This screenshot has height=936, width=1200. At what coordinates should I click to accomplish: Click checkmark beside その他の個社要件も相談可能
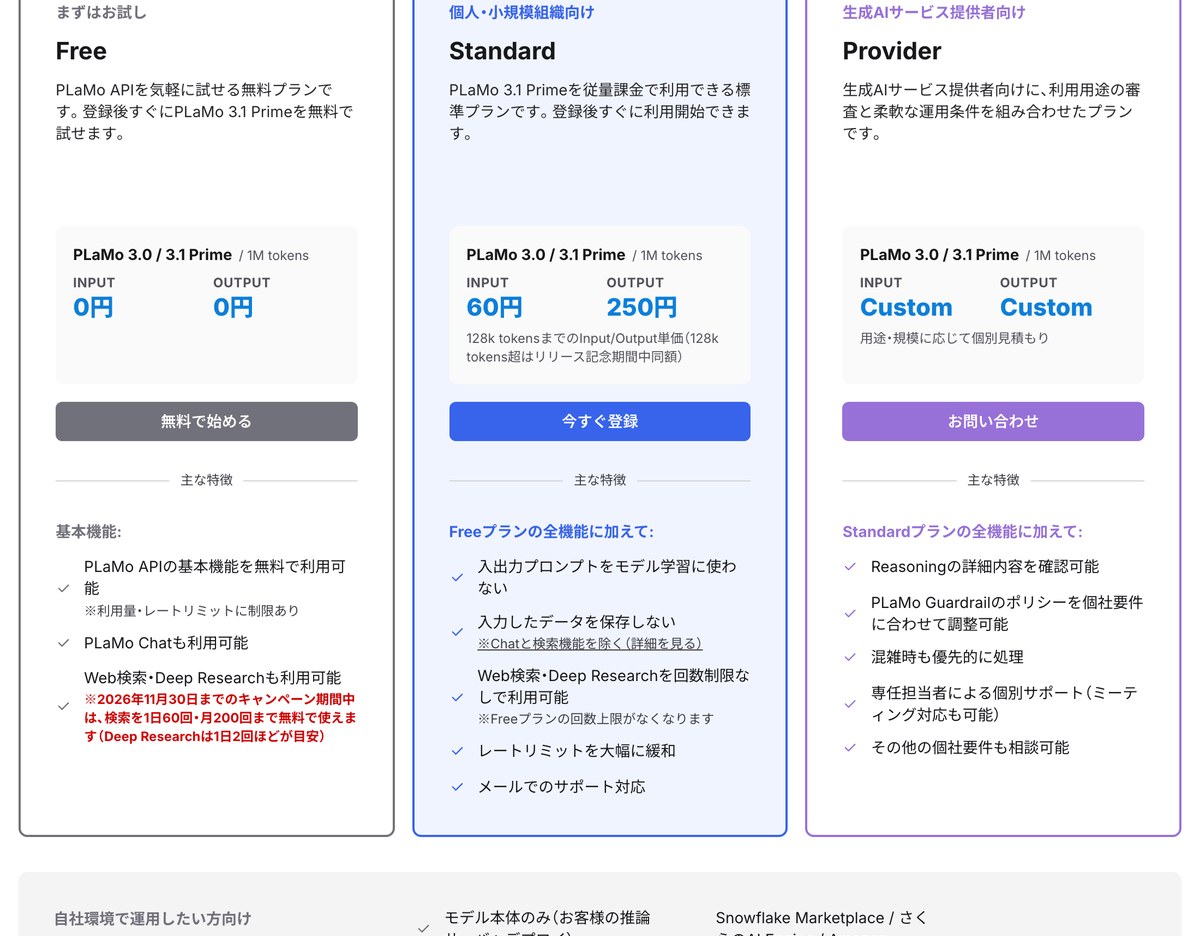[x=850, y=748]
